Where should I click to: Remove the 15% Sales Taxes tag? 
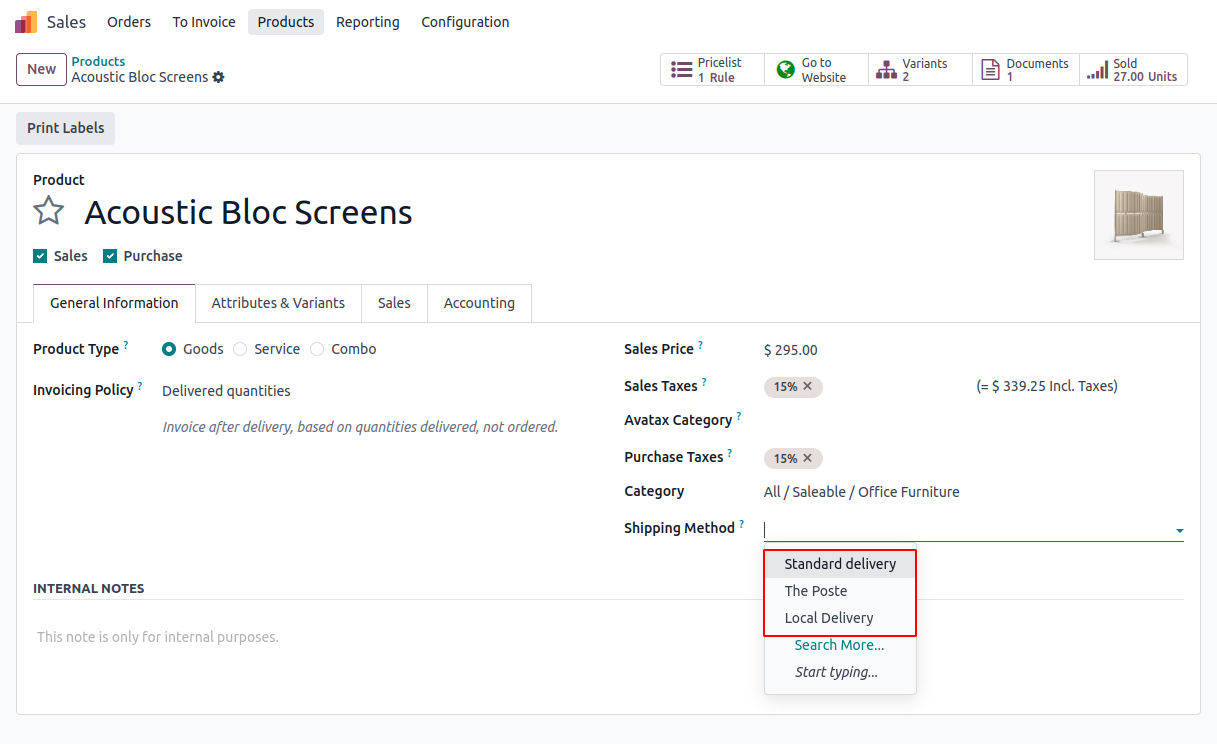pos(808,387)
